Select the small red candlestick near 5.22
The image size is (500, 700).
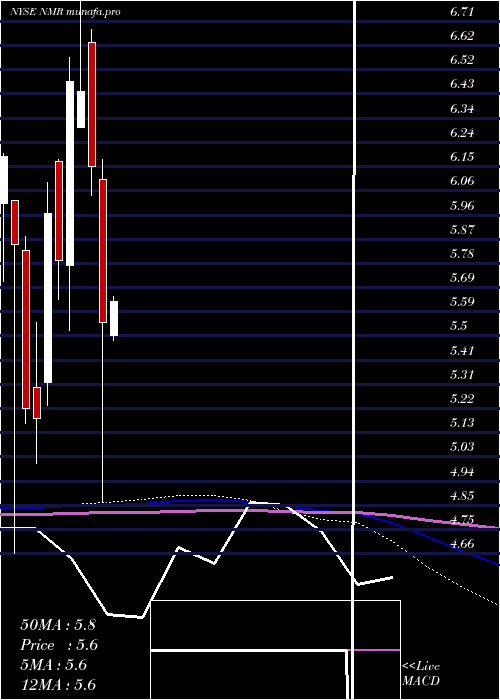[37, 403]
